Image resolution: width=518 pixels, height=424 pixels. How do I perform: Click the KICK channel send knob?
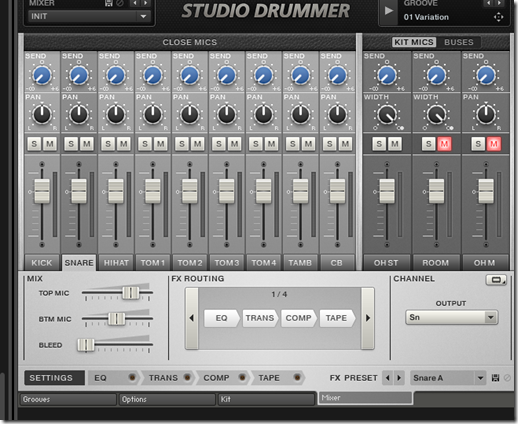point(42,75)
